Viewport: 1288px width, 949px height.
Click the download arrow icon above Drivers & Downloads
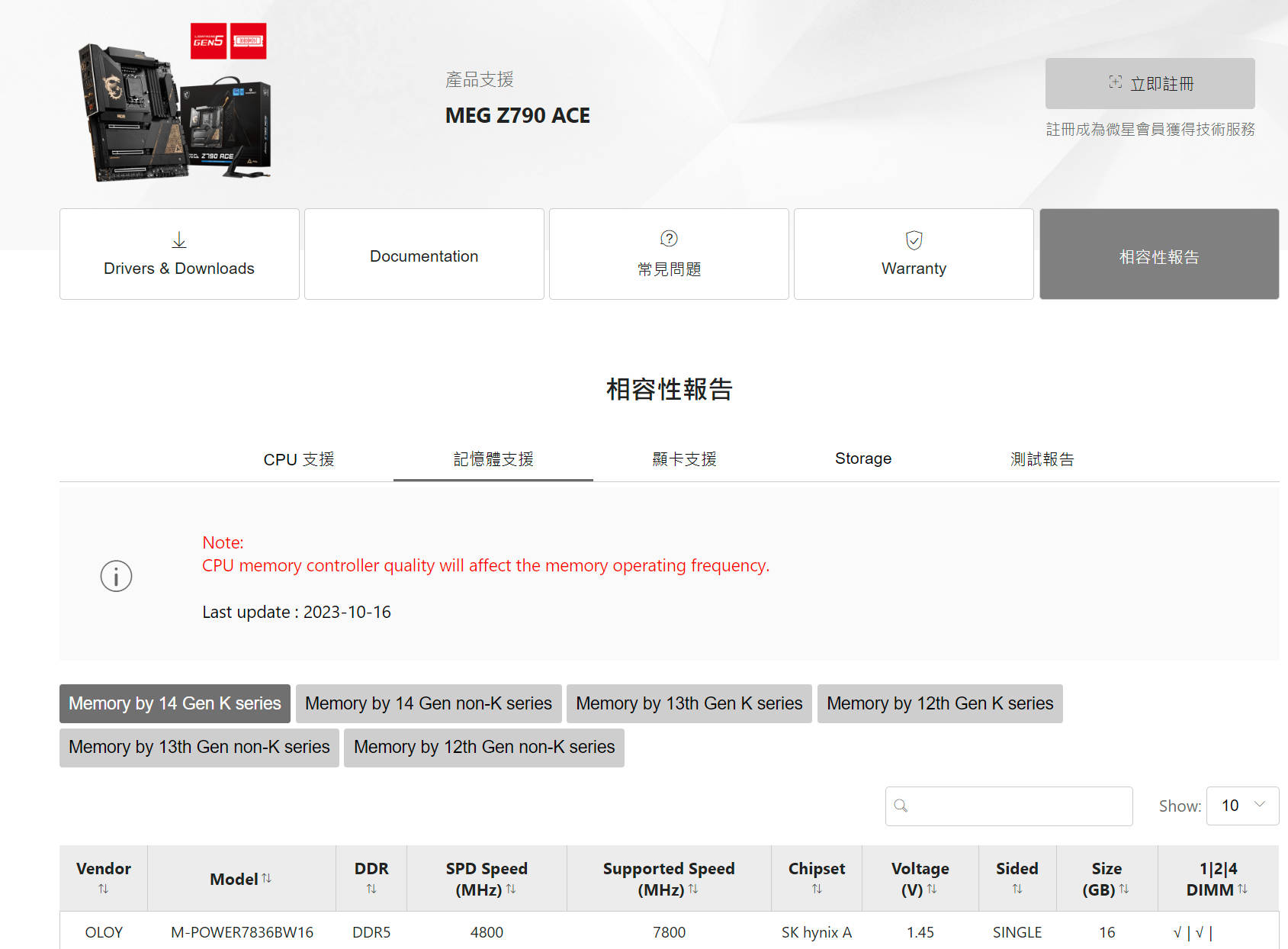pos(178,240)
